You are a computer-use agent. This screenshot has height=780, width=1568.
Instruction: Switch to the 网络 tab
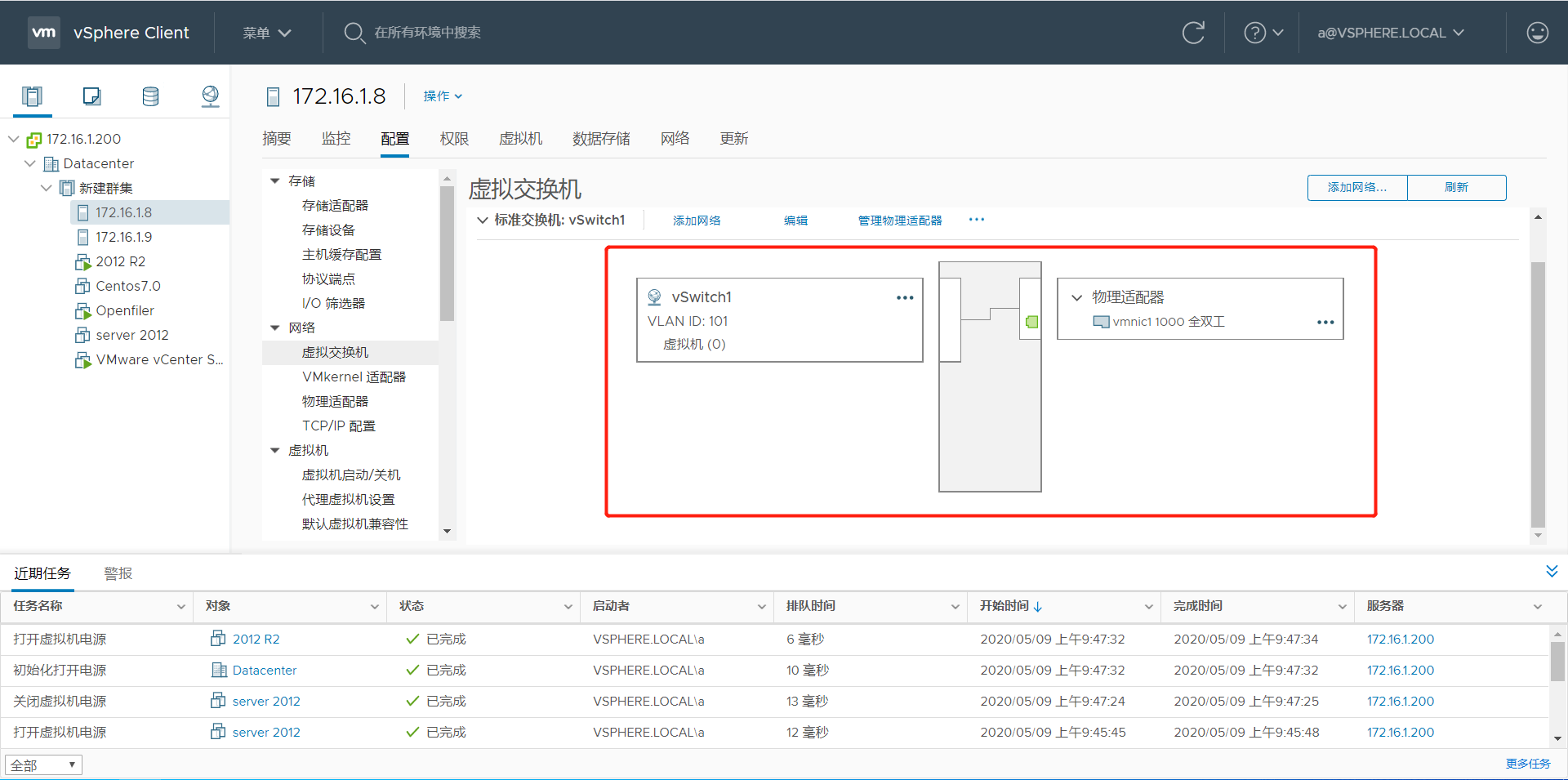click(675, 138)
